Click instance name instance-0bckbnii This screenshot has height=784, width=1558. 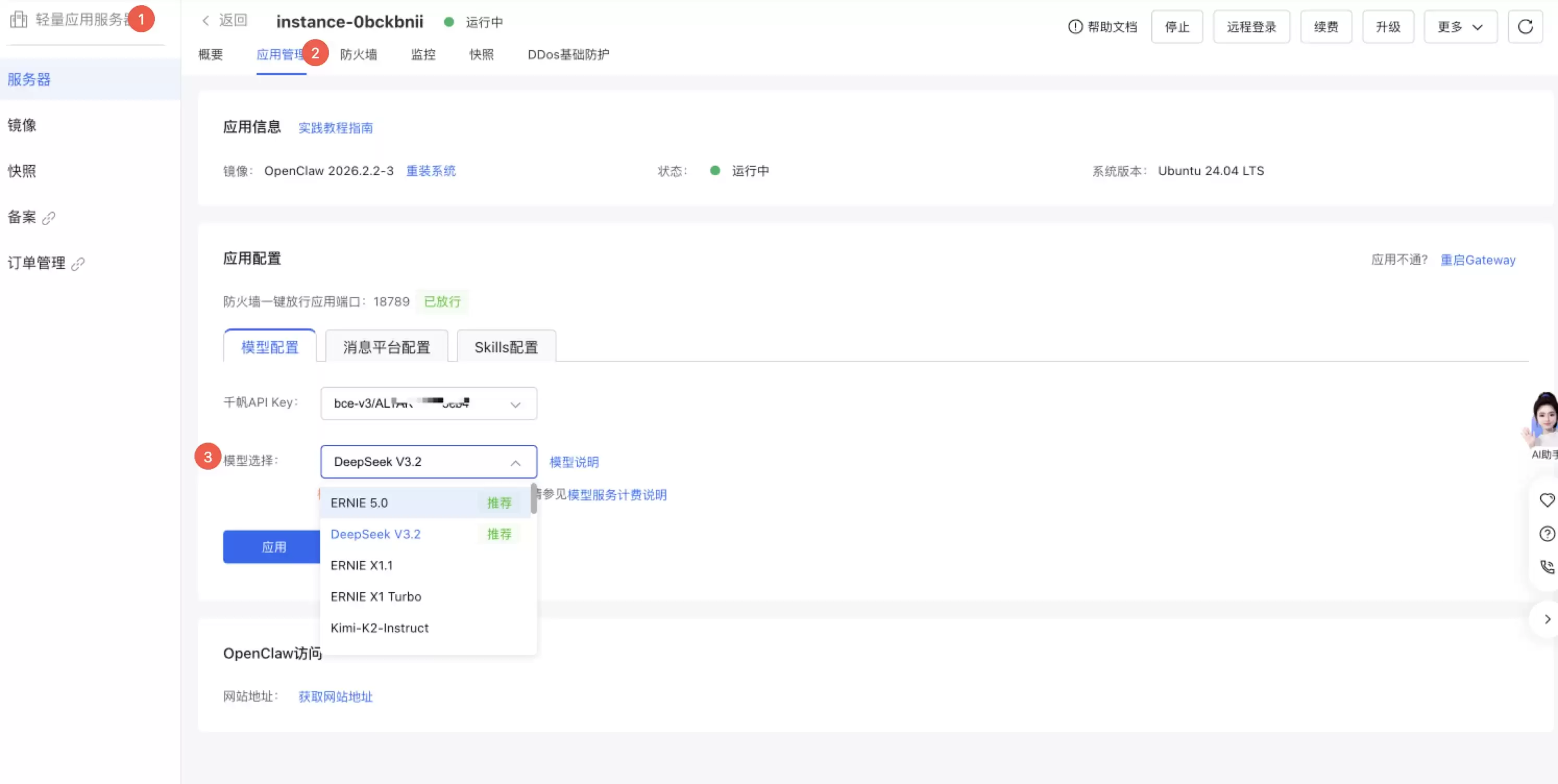pyautogui.click(x=349, y=22)
